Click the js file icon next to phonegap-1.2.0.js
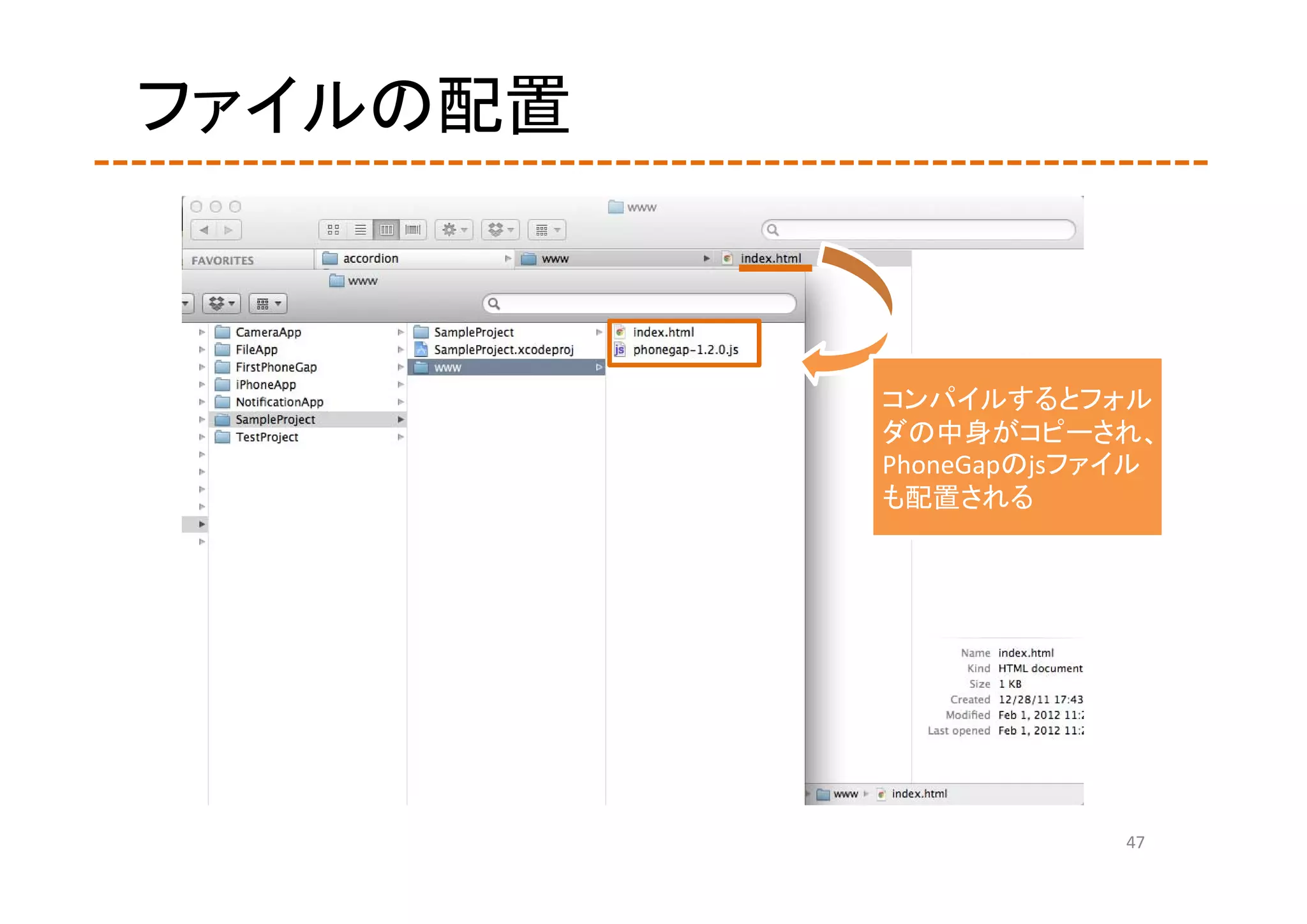Image resolution: width=1307 pixels, height=924 pixels. click(x=619, y=350)
